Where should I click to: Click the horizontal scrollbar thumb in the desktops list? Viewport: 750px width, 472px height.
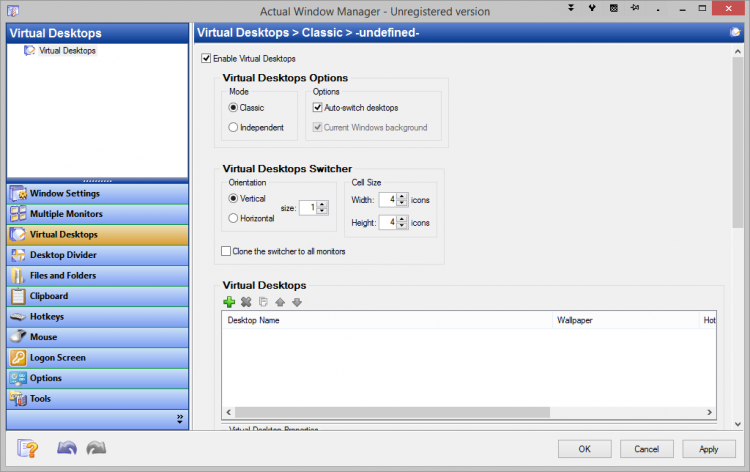(392, 412)
